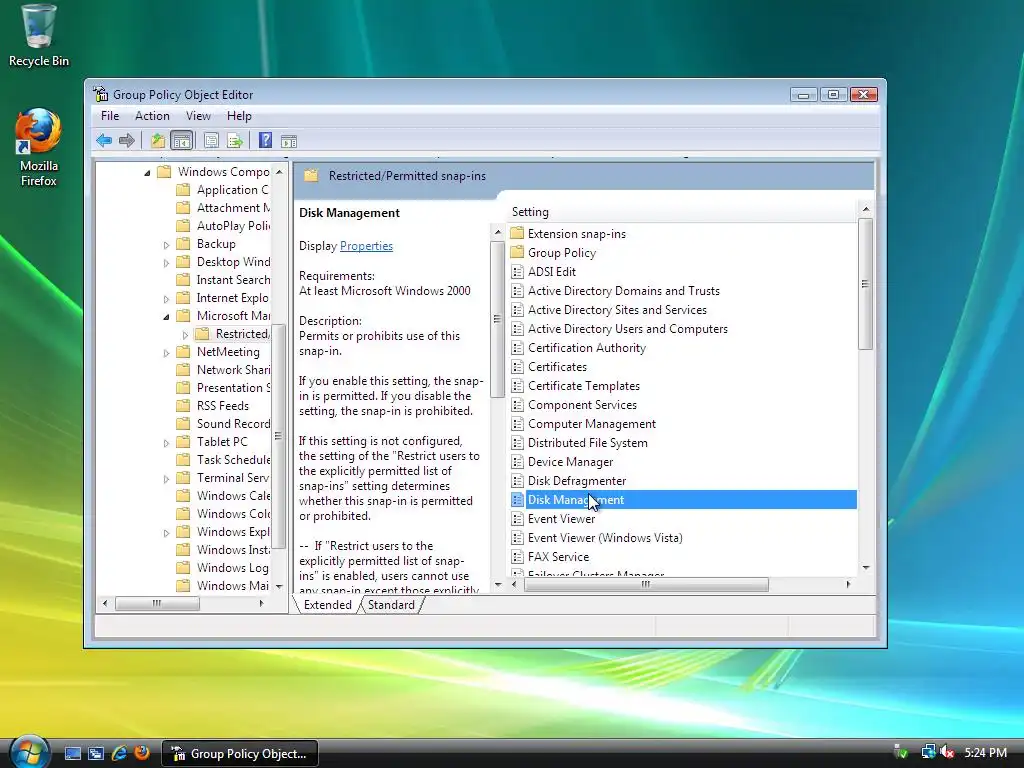Collapse the Windows Components tree node

click(147, 172)
